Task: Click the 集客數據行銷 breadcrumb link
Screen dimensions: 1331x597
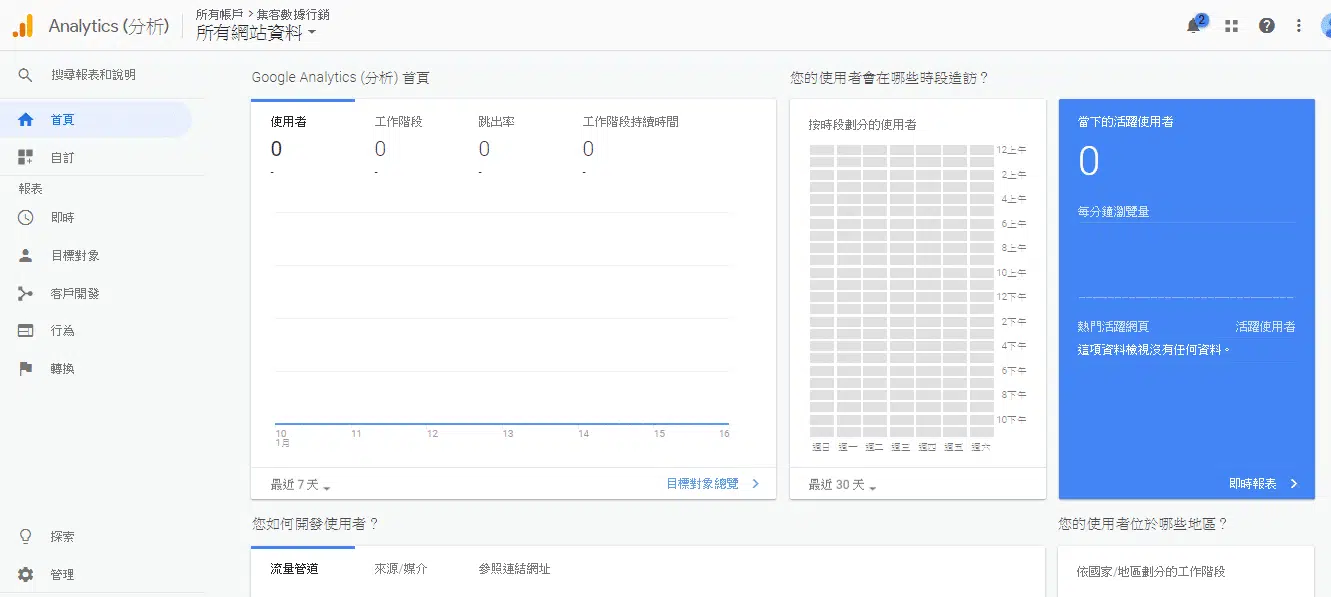Action: pos(293,15)
